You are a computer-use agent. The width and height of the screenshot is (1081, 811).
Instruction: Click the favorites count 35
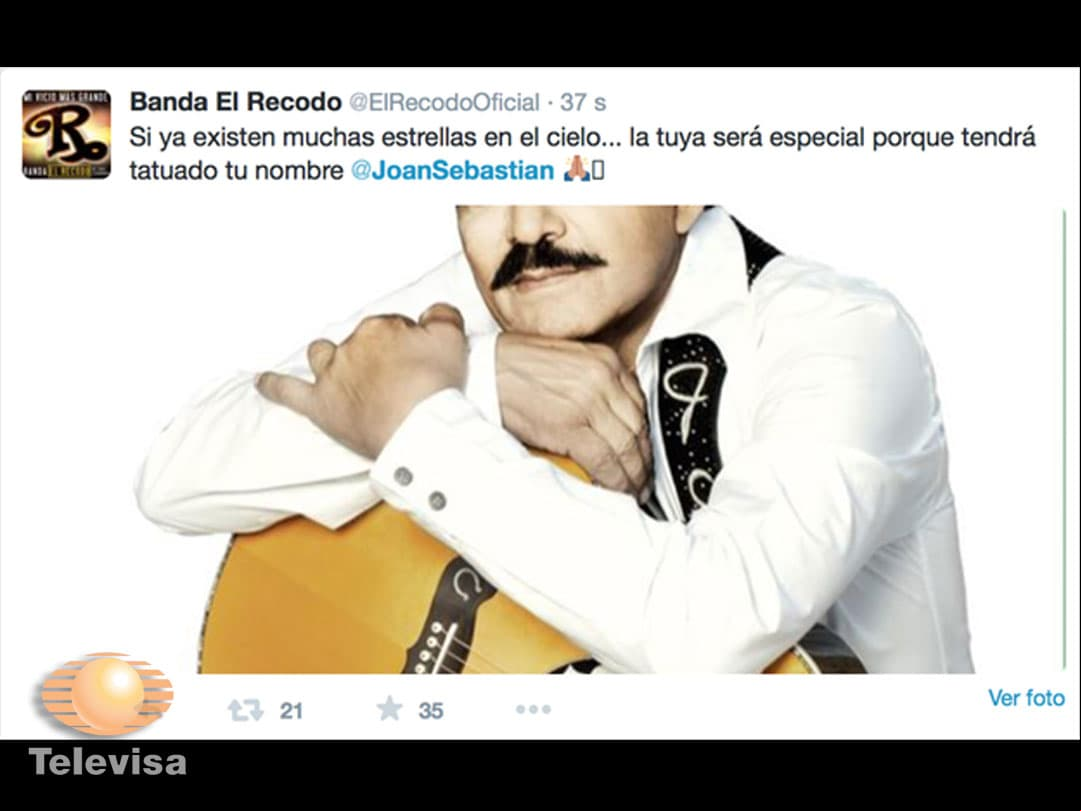[431, 711]
